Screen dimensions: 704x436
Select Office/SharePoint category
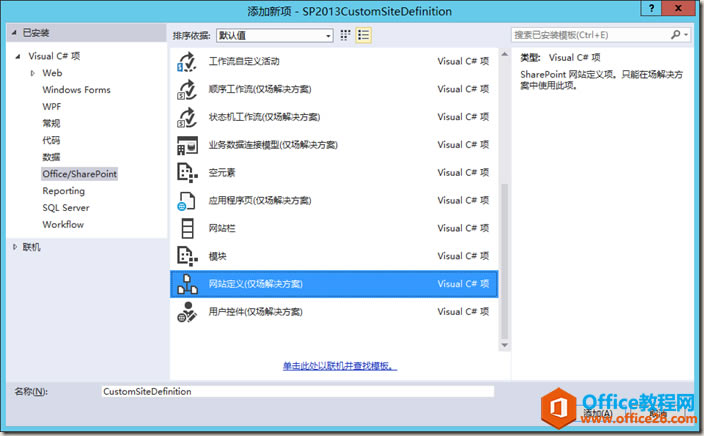(79, 174)
